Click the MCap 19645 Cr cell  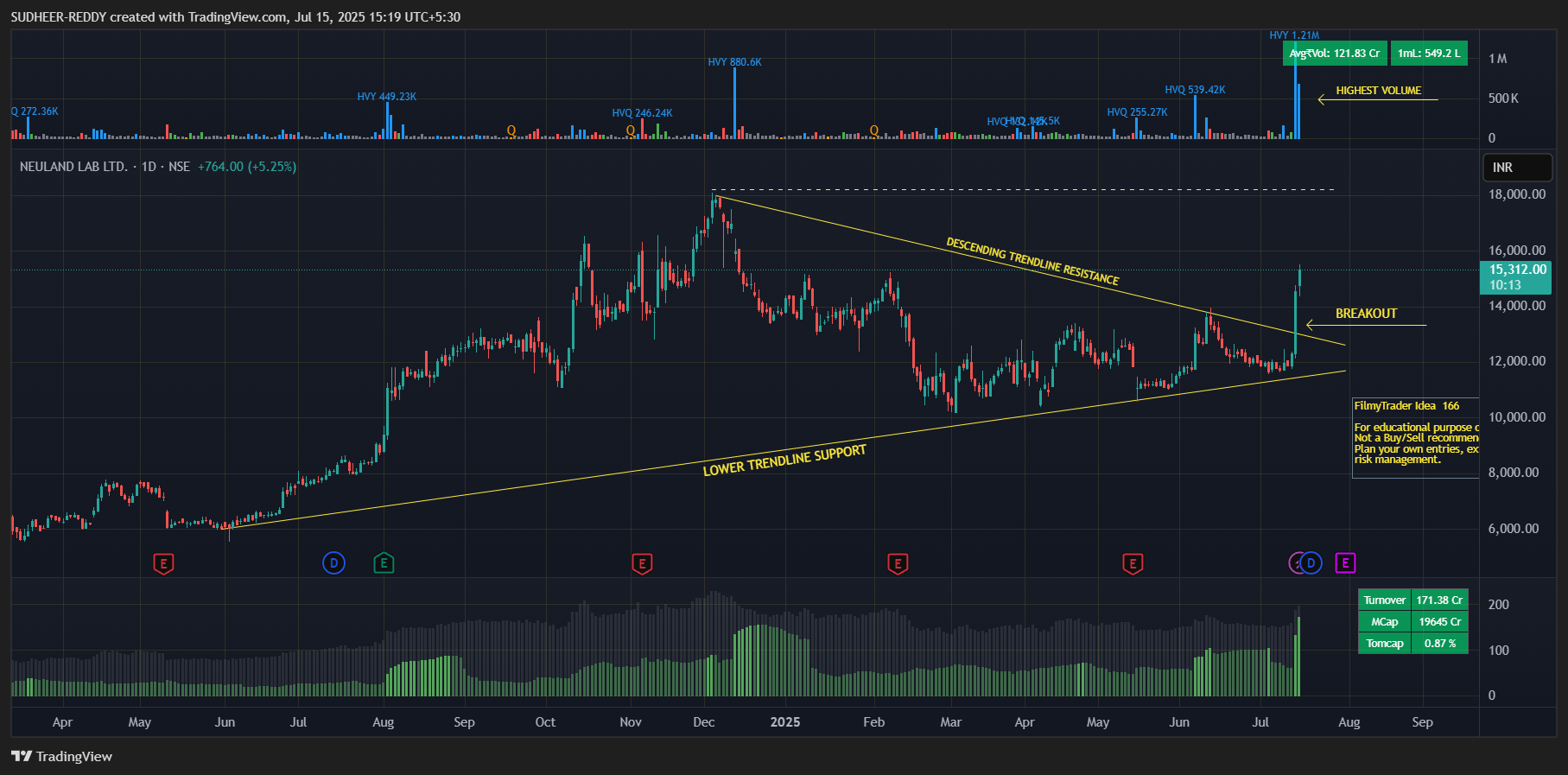[1412, 621]
